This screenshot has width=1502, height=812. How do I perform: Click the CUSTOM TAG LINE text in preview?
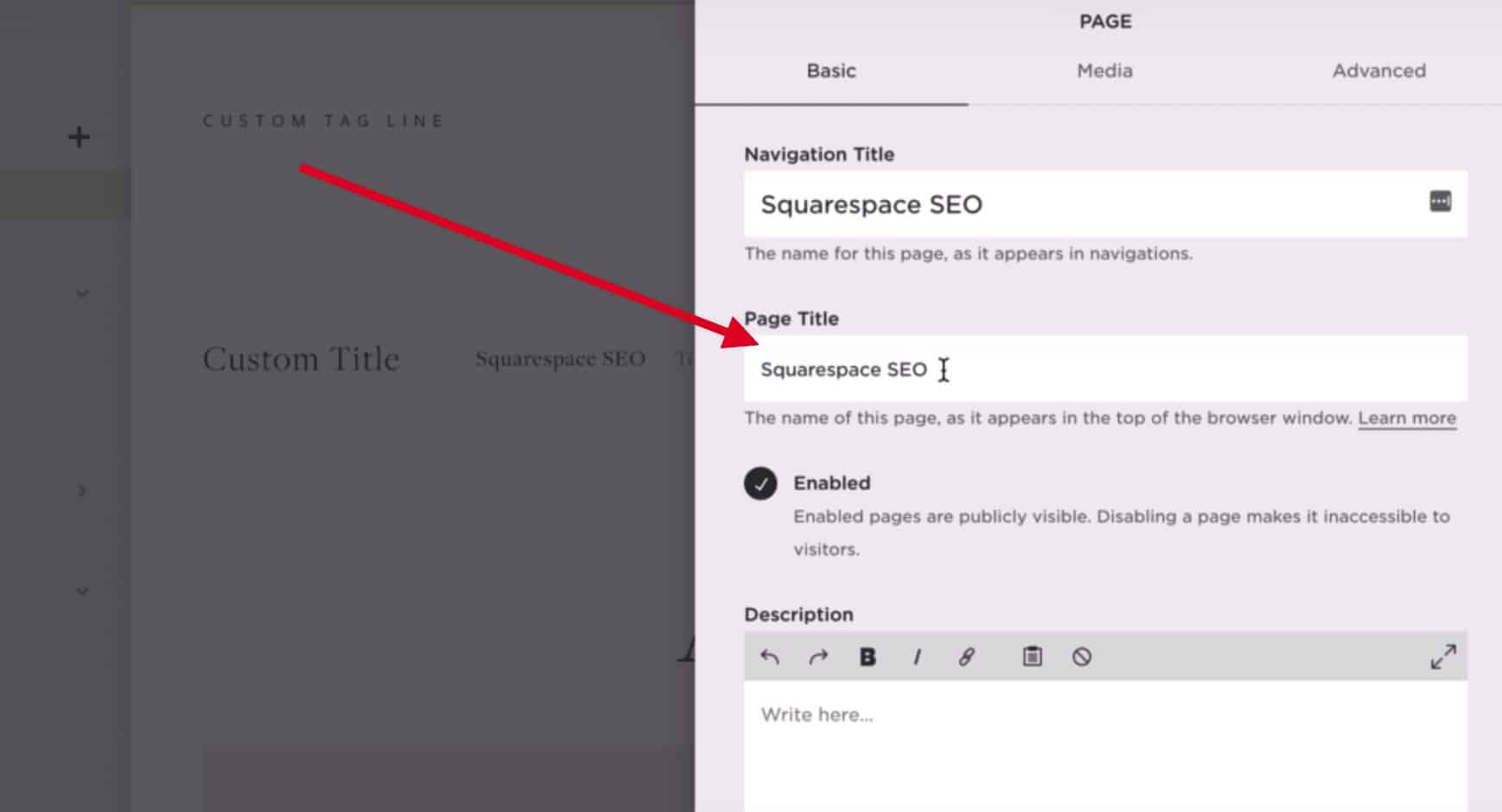point(323,121)
